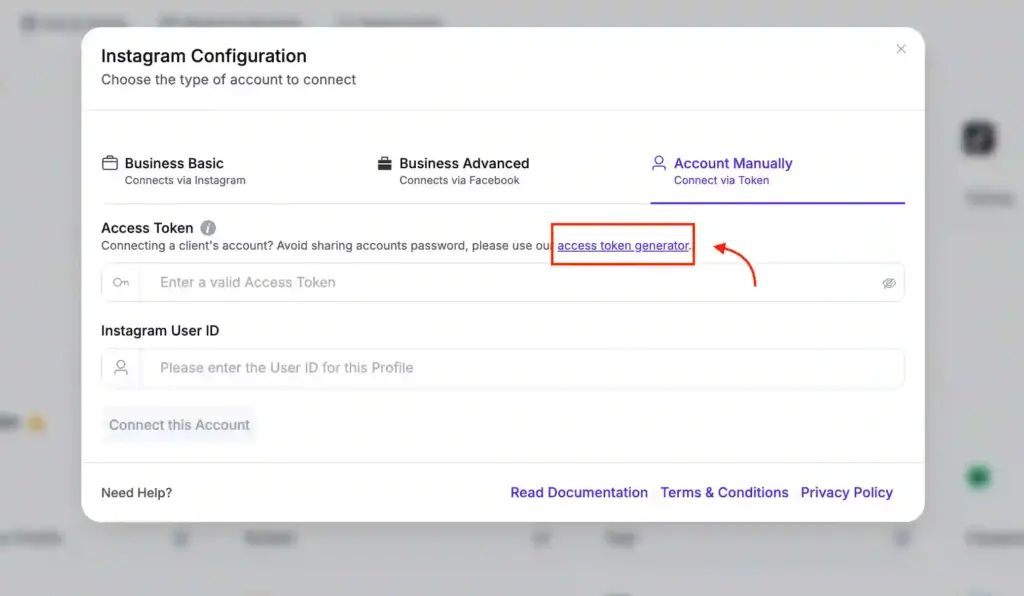Image resolution: width=1024 pixels, height=596 pixels.
Task: Toggle visibility of the access token
Action: [889, 282]
